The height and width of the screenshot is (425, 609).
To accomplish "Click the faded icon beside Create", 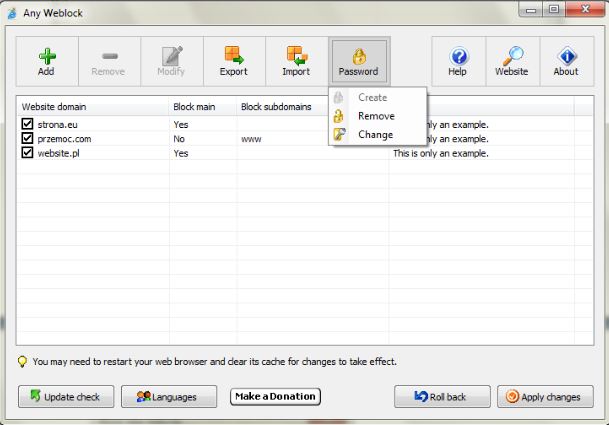I will [338, 97].
